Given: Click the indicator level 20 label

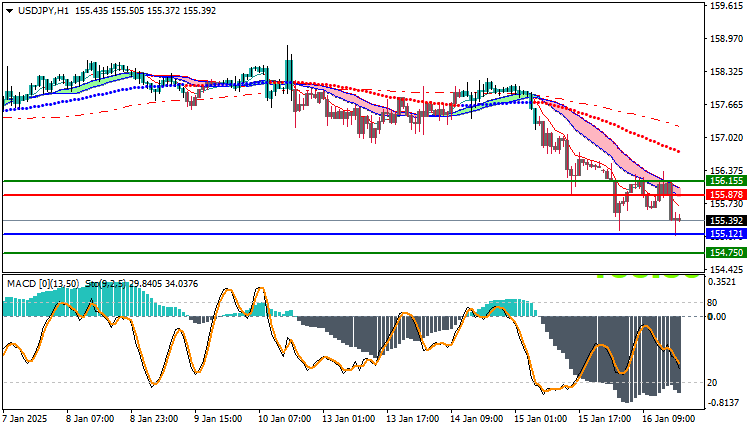Looking at the screenshot, I should pyautogui.click(x=712, y=383).
